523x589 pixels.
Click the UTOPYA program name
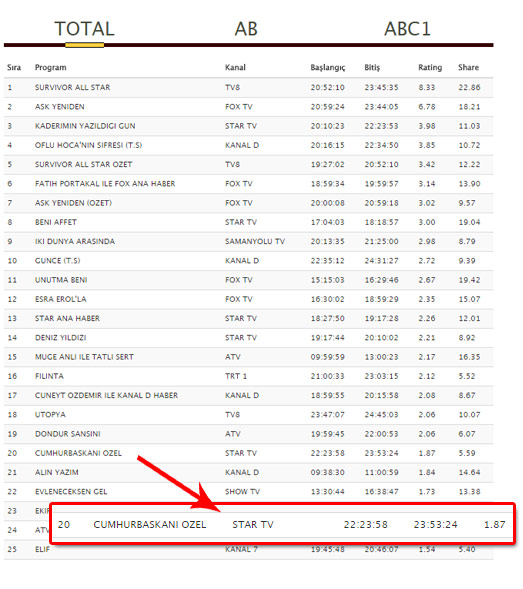50,415
